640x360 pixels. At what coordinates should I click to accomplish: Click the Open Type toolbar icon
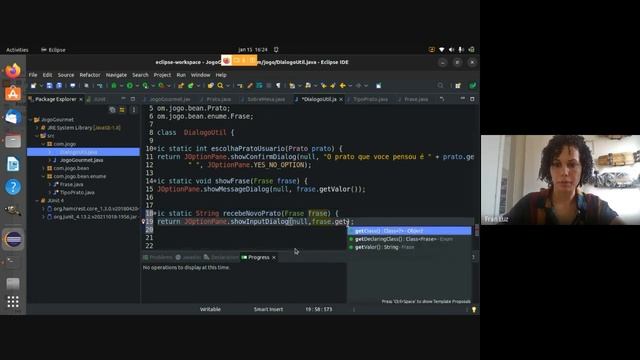211,86
